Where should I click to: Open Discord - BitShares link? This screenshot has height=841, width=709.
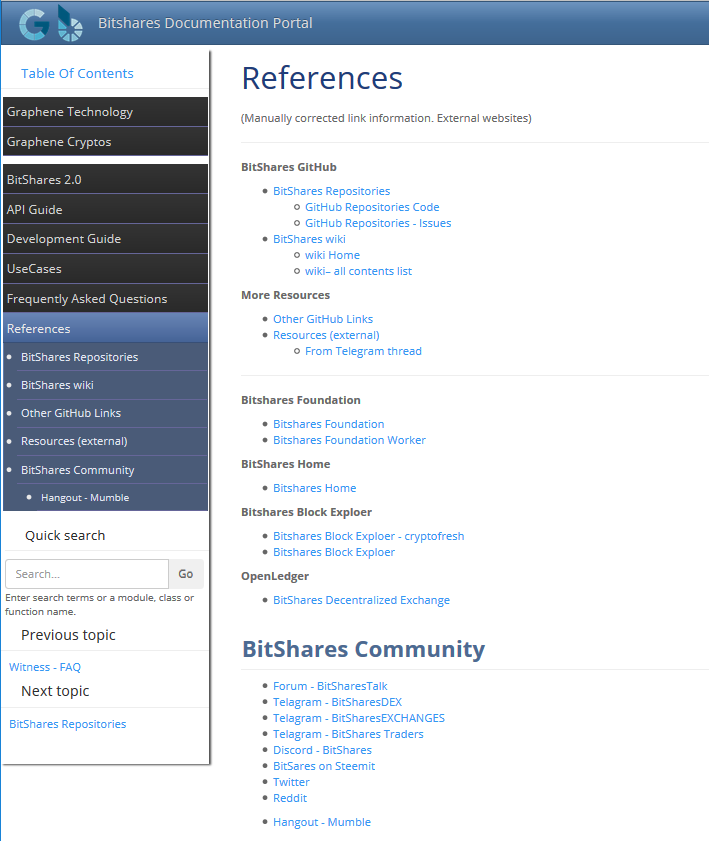[x=322, y=750]
